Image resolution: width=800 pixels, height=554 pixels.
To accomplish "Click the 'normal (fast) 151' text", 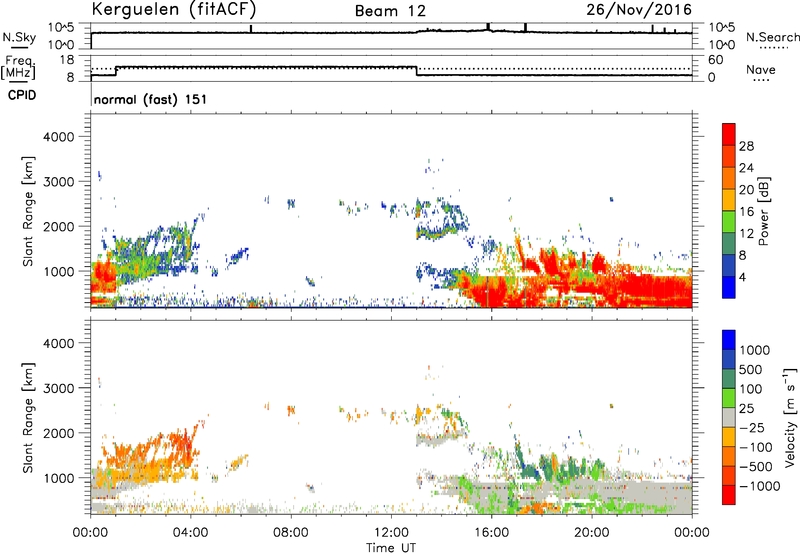I will point(151,99).
